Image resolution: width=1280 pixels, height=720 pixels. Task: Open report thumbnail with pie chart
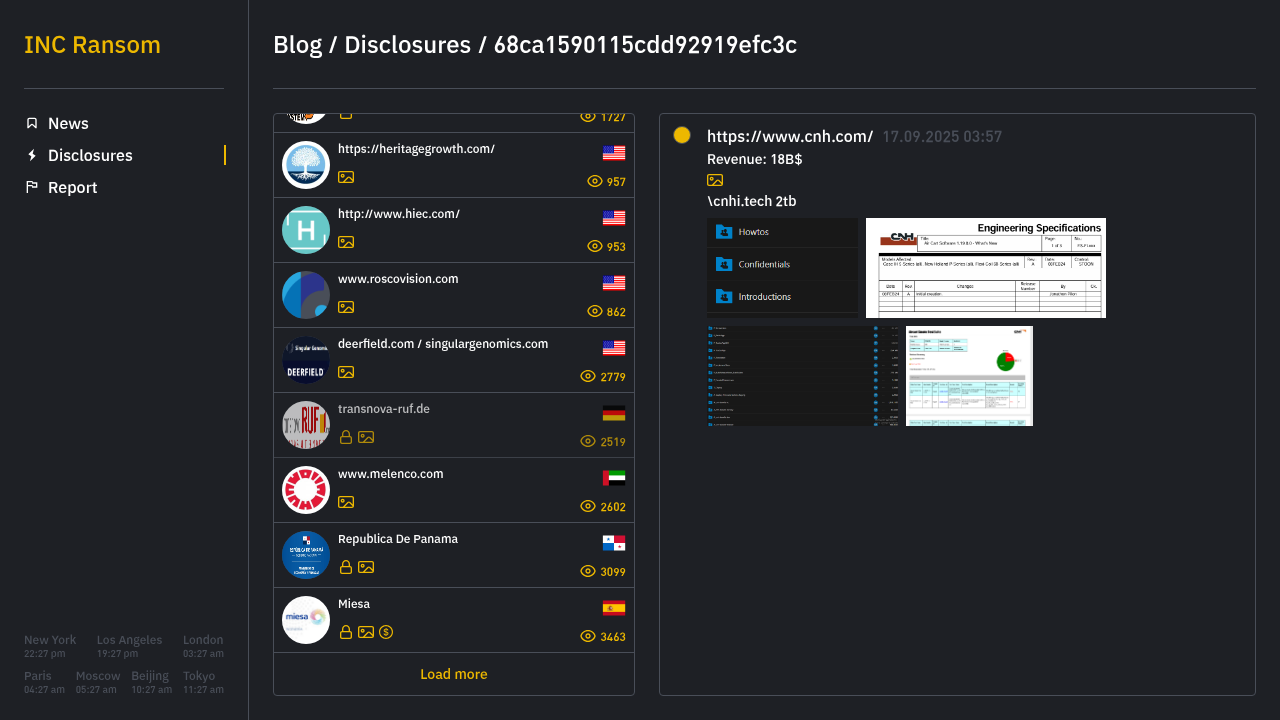coord(969,376)
